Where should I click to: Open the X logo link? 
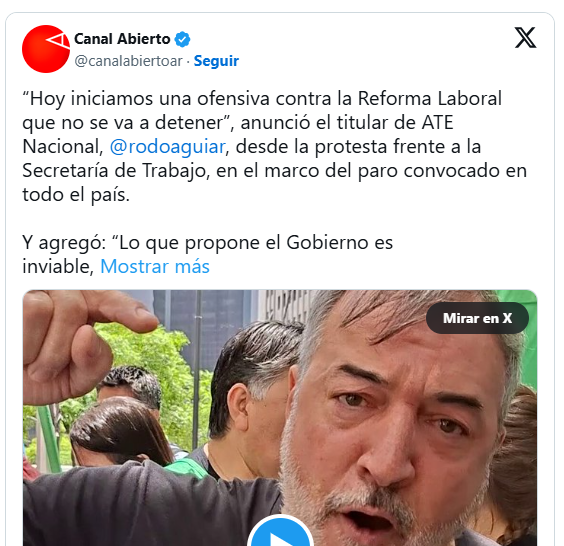[525, 37]
